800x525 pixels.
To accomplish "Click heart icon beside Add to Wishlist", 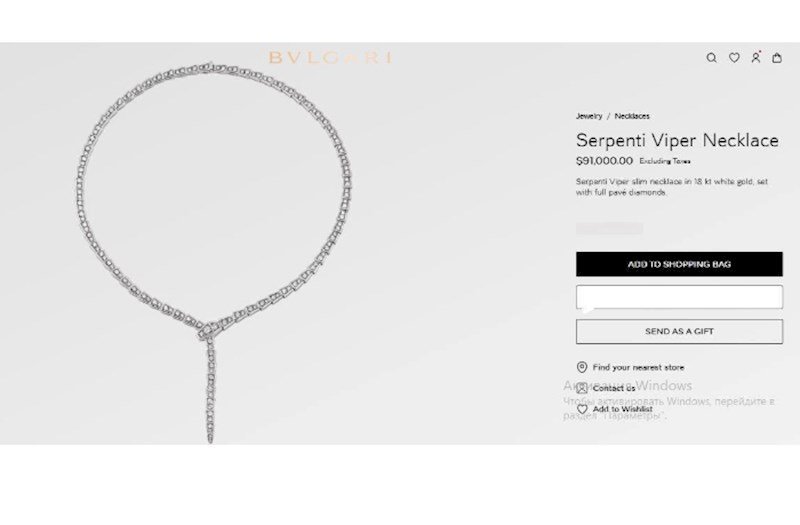I will coord(582,409).
